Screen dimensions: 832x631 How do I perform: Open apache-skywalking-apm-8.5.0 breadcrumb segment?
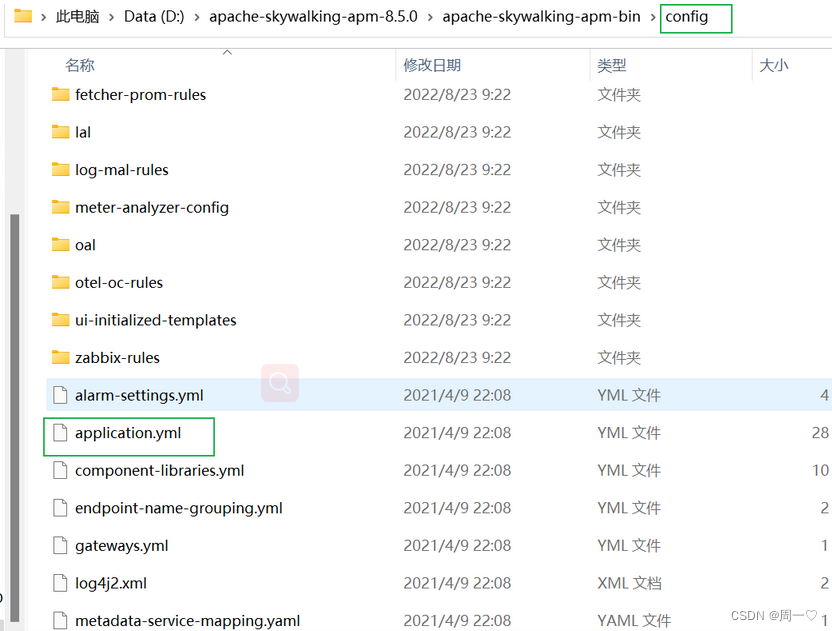pos(313,17)
